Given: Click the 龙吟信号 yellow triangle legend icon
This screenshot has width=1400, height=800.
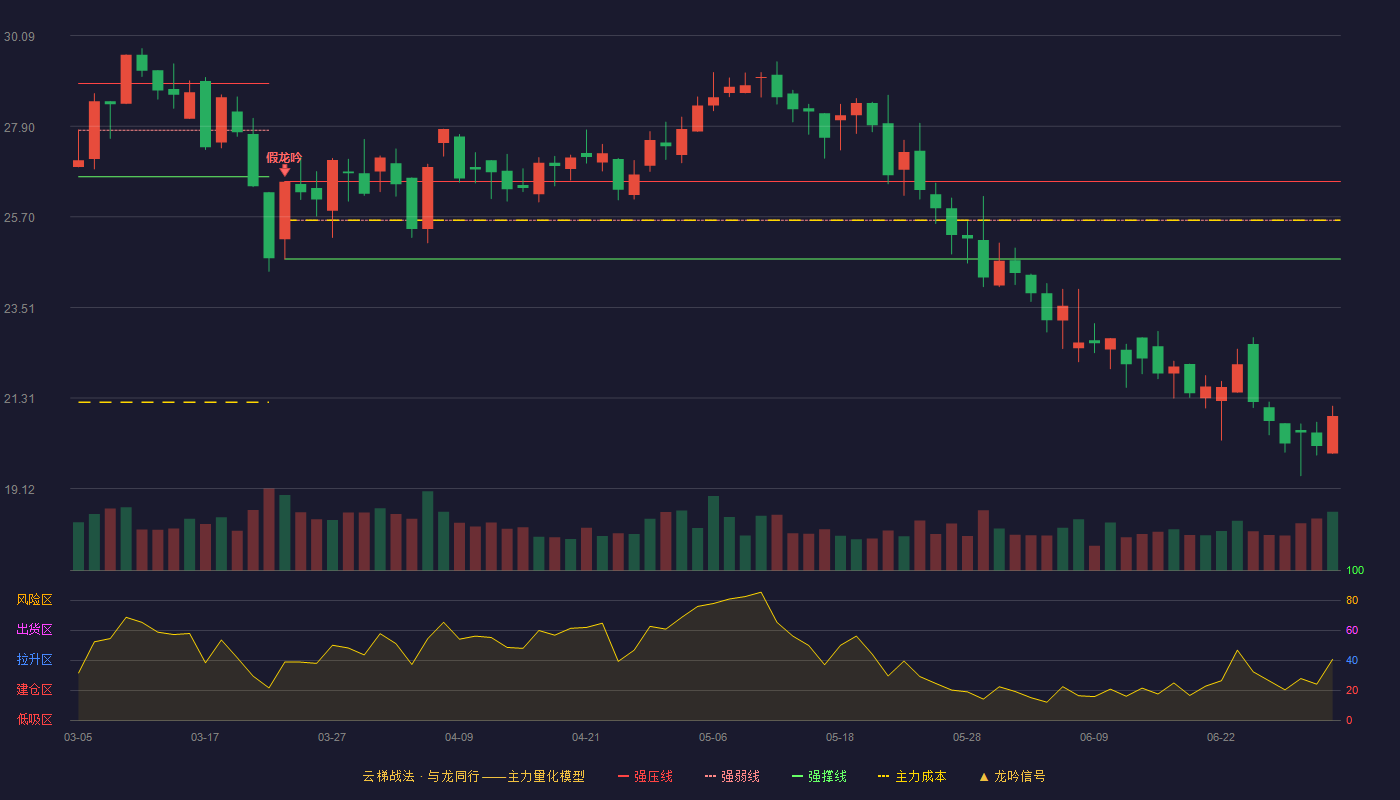Looking at the screenshot, I should [984, 776].
